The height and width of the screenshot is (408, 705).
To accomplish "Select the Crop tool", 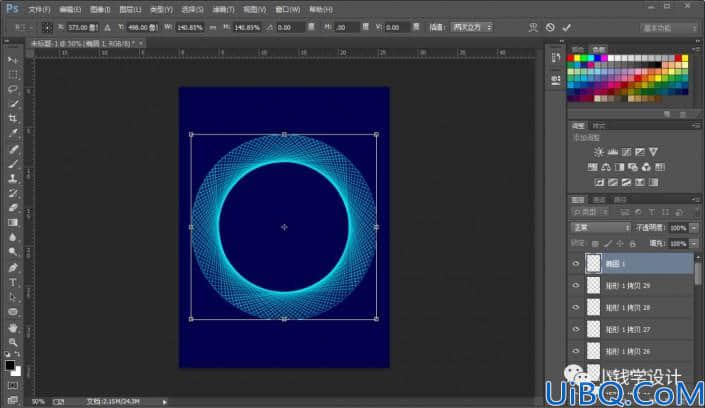I will click(x=13, y=119).
